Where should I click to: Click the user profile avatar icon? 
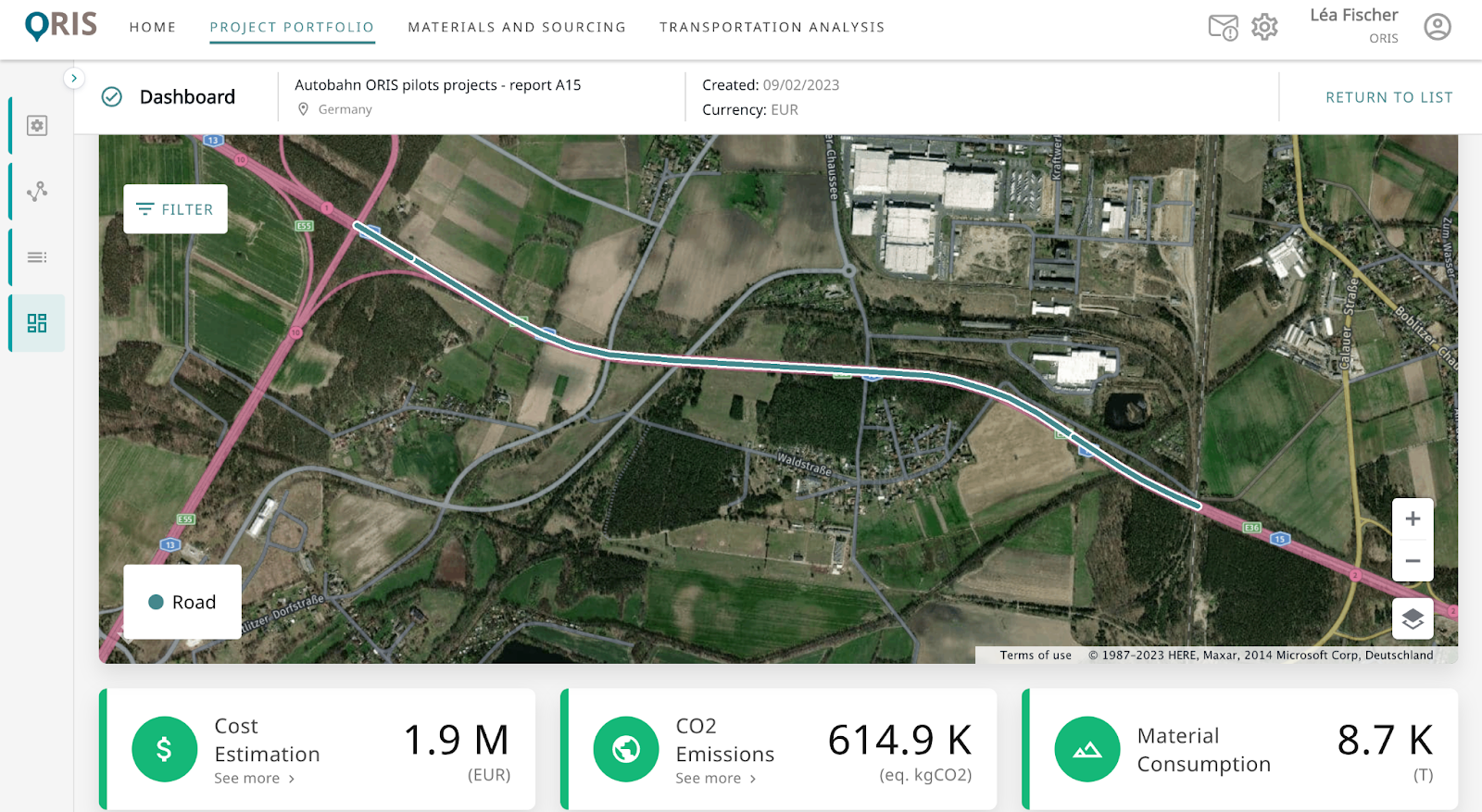coord(1437,28)
